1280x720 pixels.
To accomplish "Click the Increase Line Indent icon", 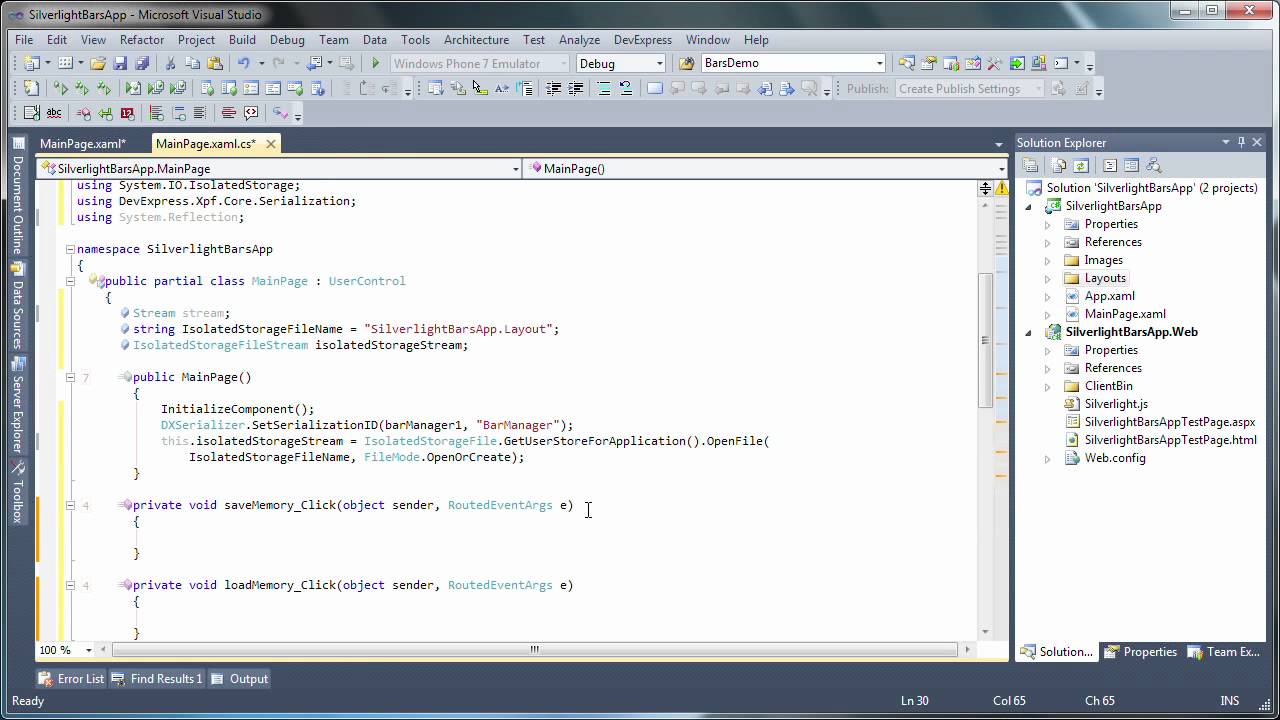I will tap(576, 88).
